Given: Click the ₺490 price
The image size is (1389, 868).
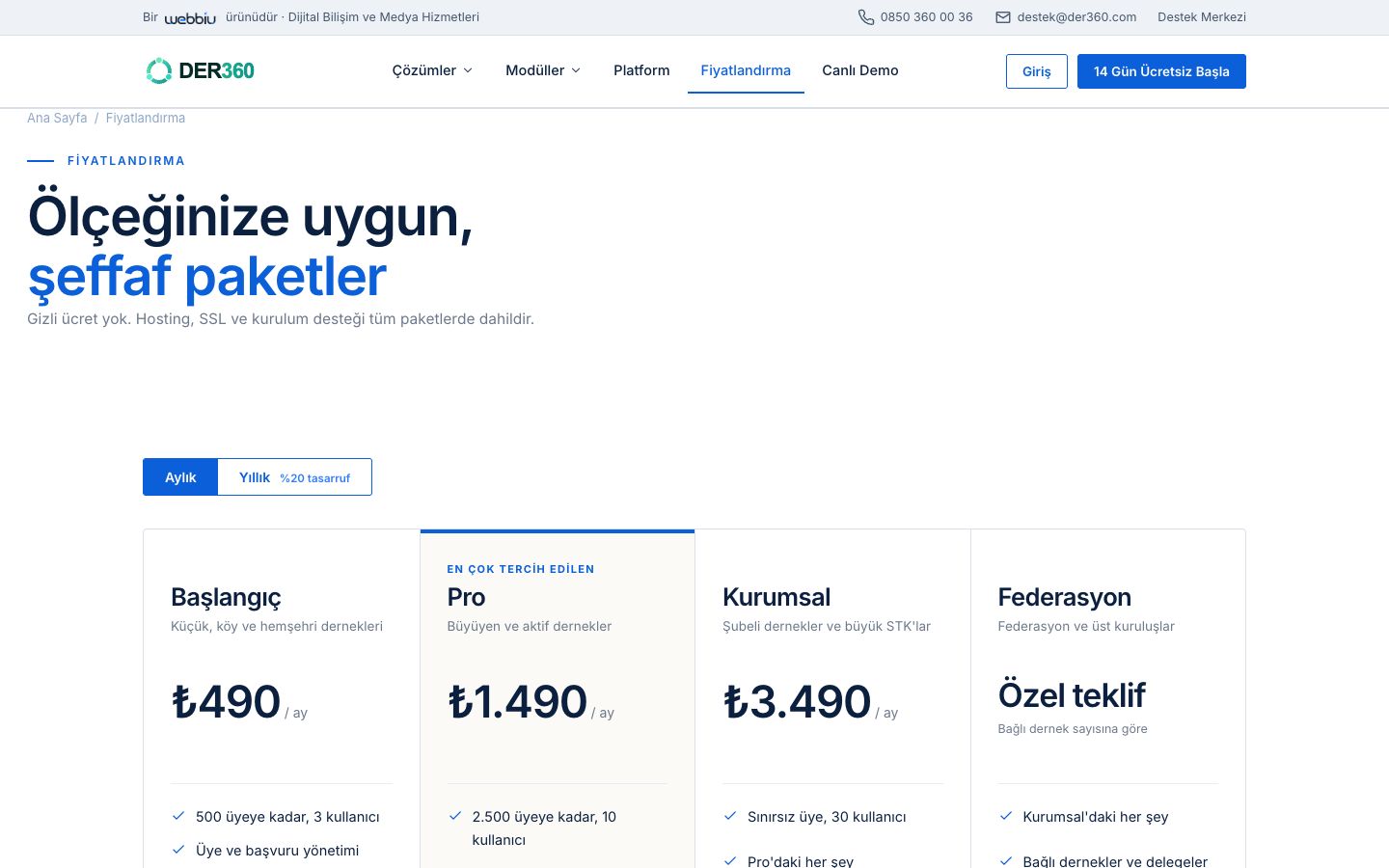Looking at the screenshot, I should (x=226, y=701).
